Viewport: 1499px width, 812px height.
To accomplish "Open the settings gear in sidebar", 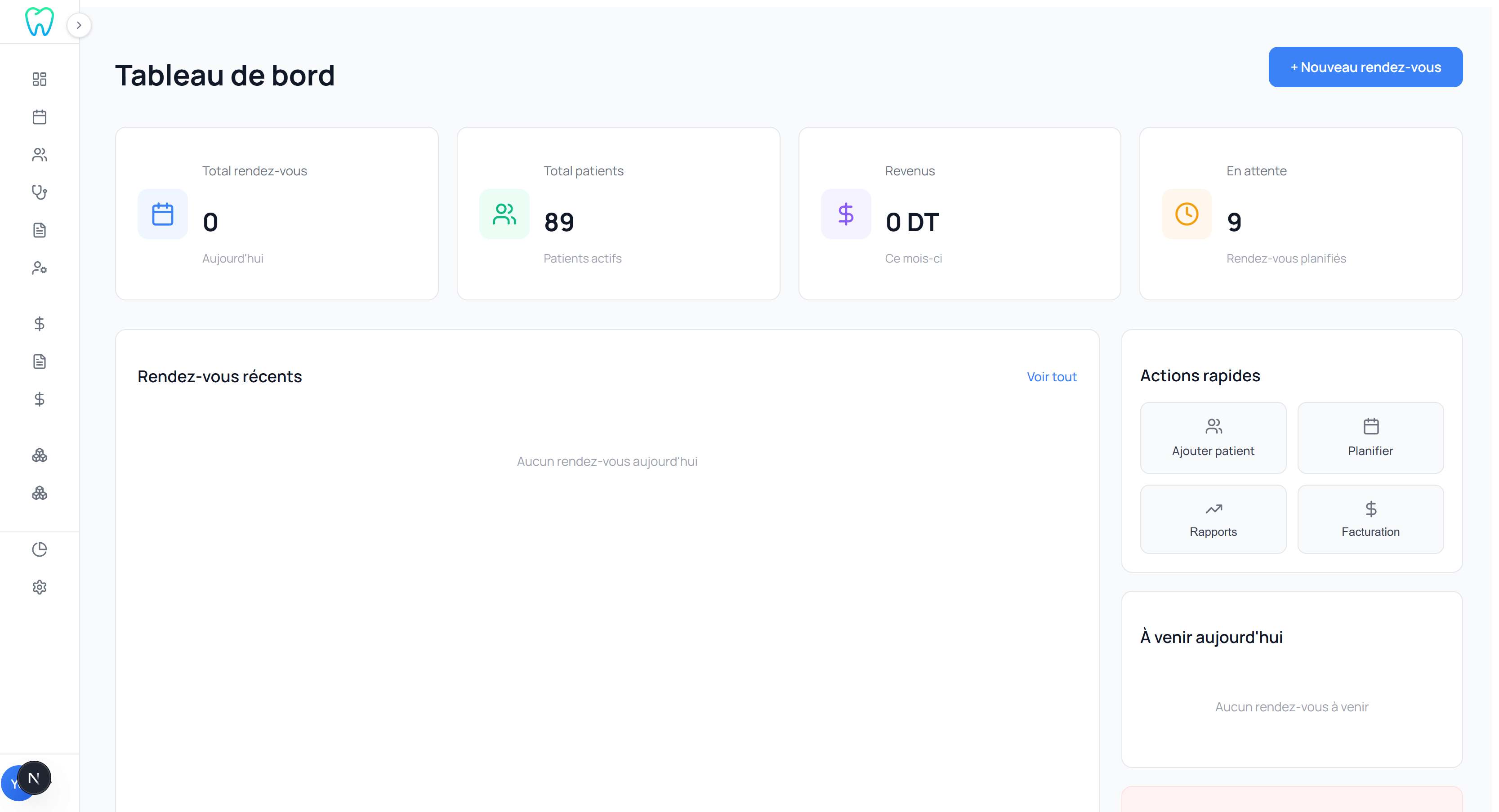I will 40,587.
